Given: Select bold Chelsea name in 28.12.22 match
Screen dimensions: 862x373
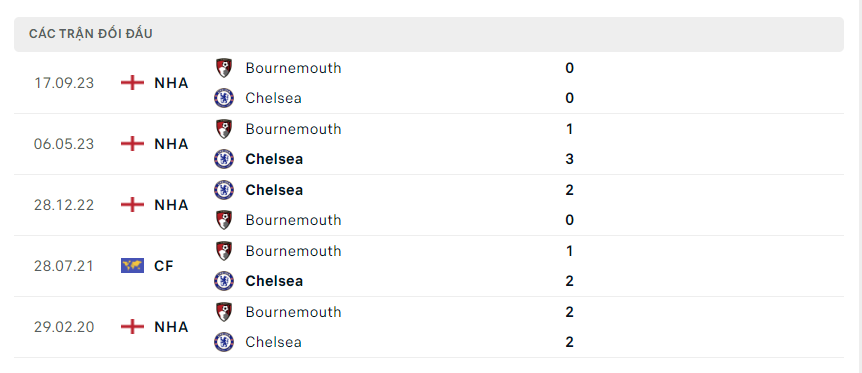Looking at the screenshot, I should 274,190.
